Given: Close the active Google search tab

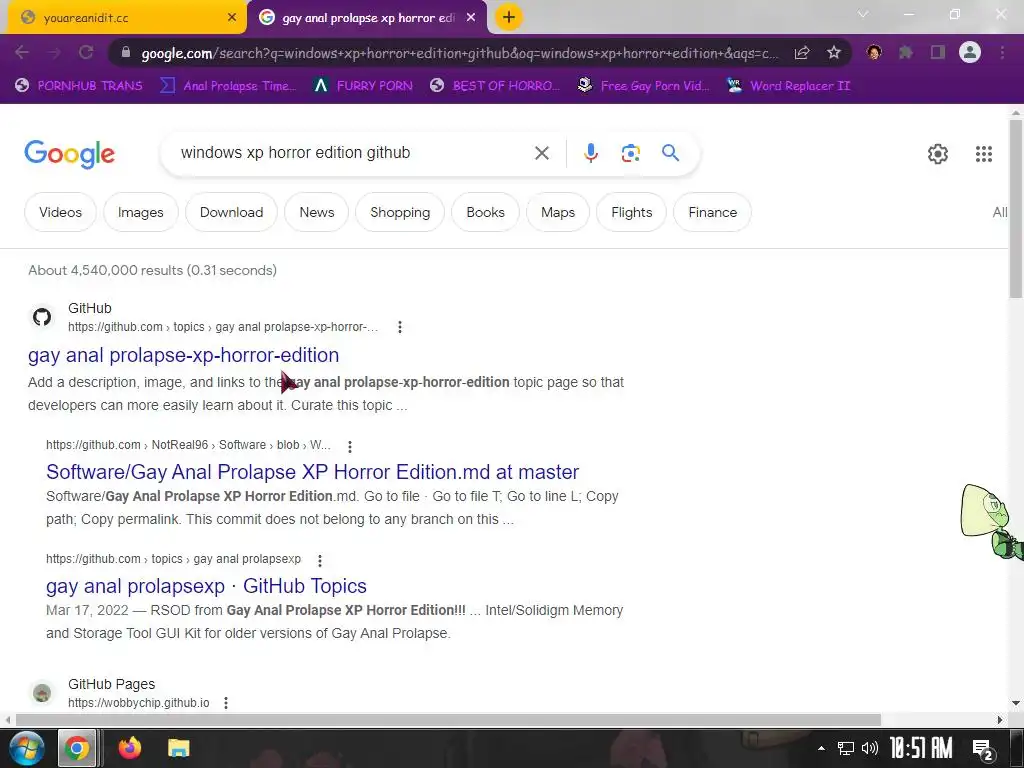Looking at the screenshot, I should [x=471, y=18].
